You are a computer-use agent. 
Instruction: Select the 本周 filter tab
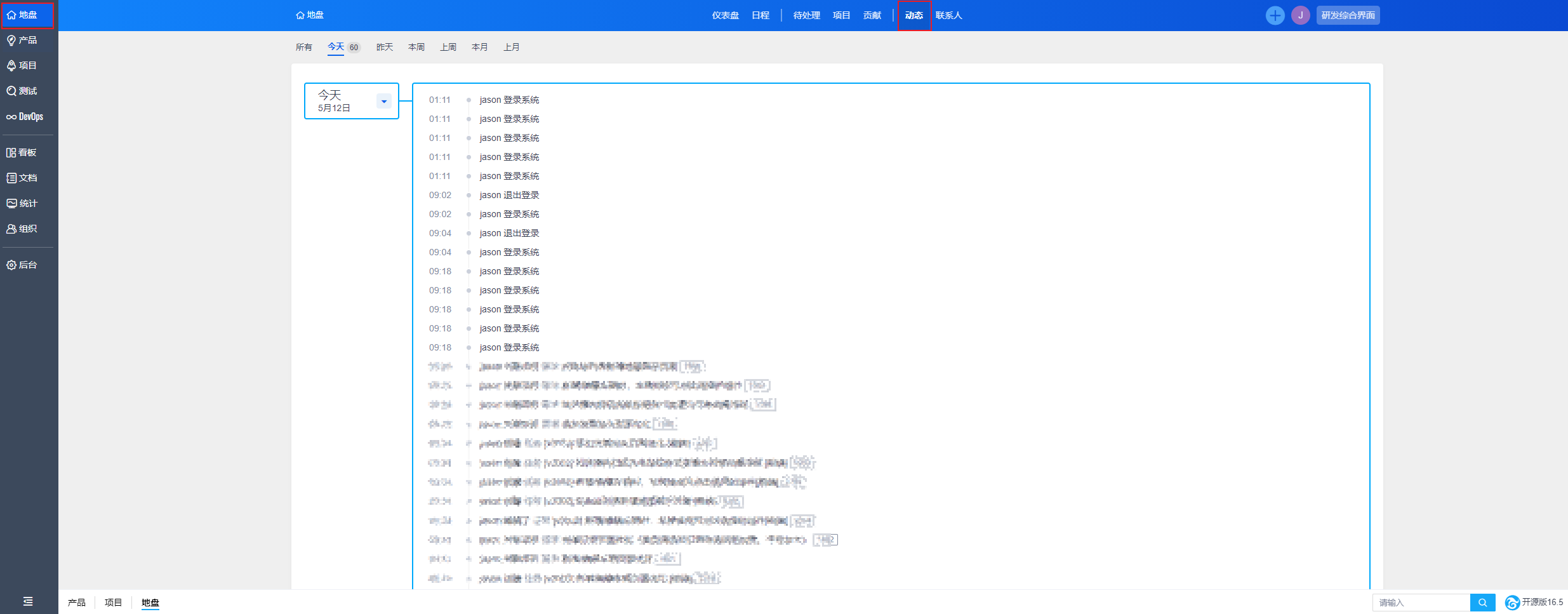(416, 47)
